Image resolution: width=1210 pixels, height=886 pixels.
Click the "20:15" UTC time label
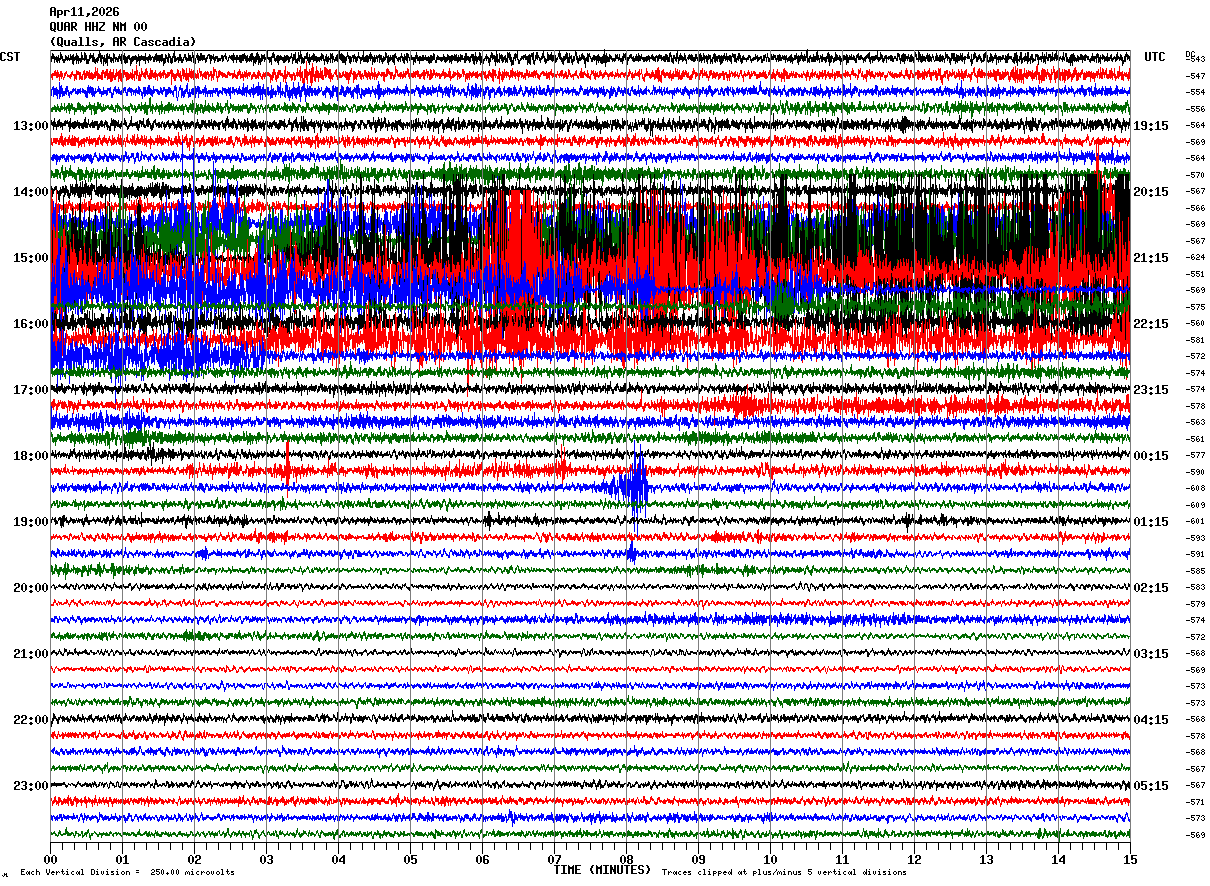[1151, 192]
